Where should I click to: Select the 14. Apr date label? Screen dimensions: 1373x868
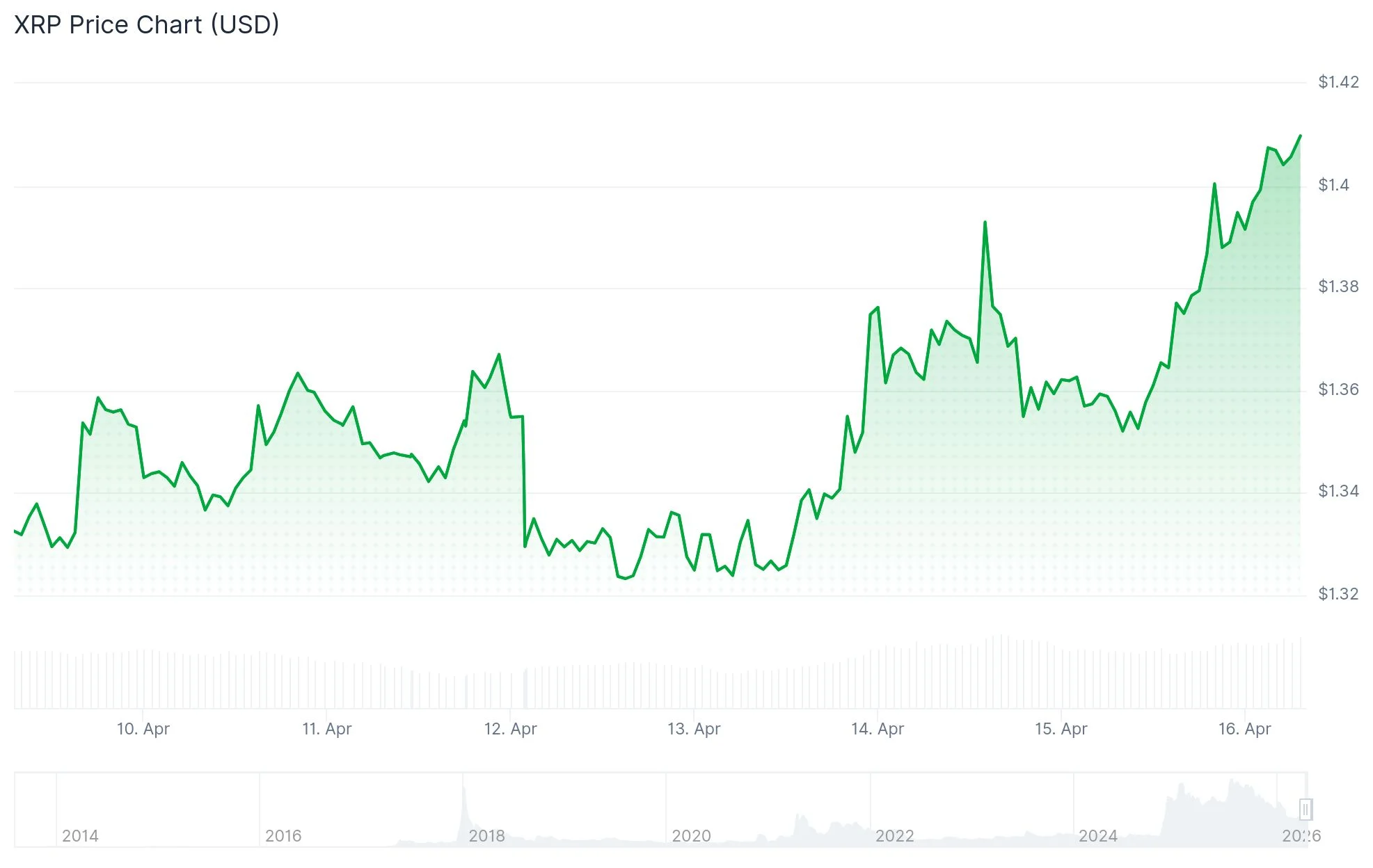click(x=877, y=729)
